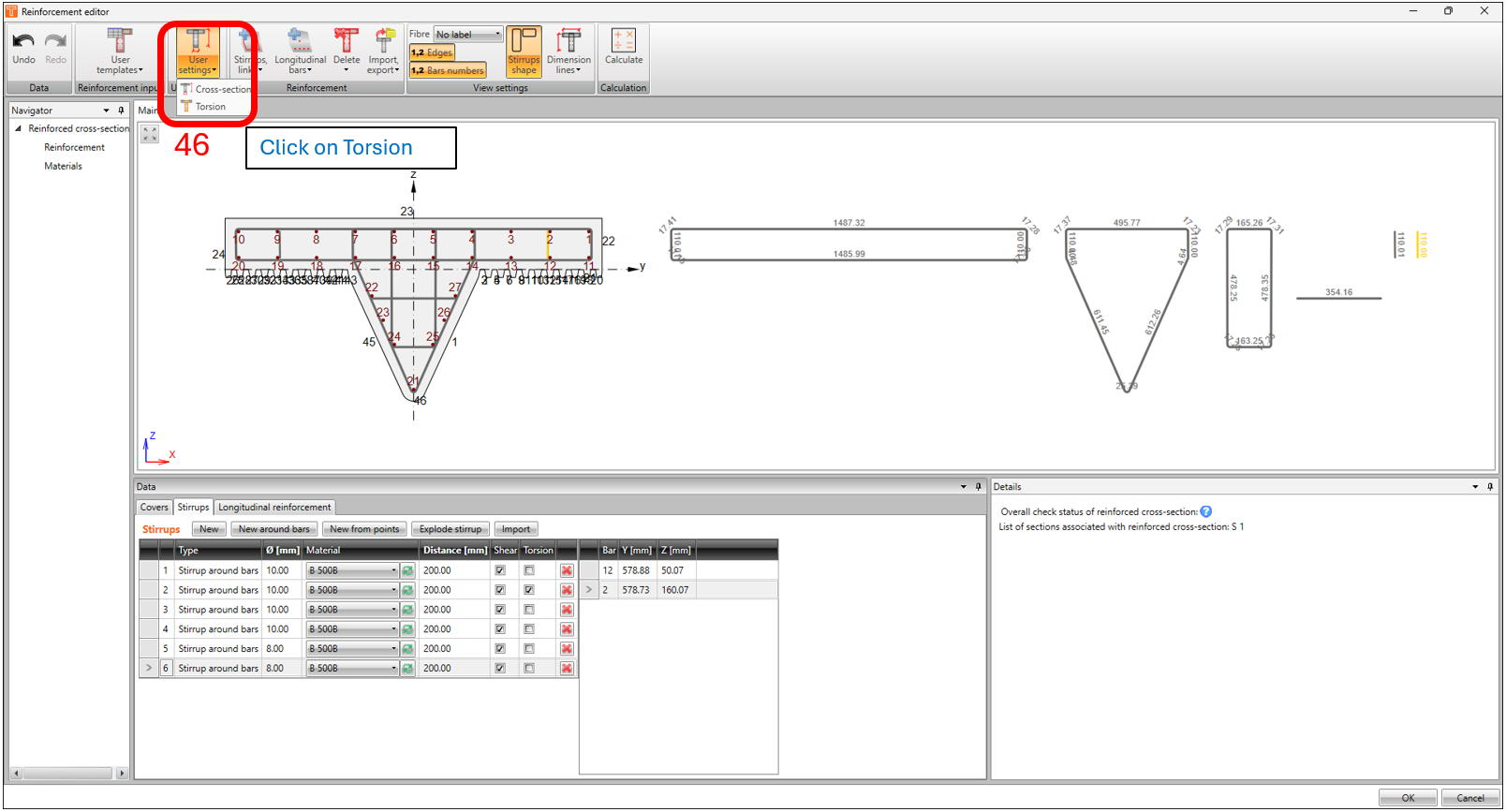Select Materials in the Navigator tree
This screenshot has height=812, width=1506.
63,167
